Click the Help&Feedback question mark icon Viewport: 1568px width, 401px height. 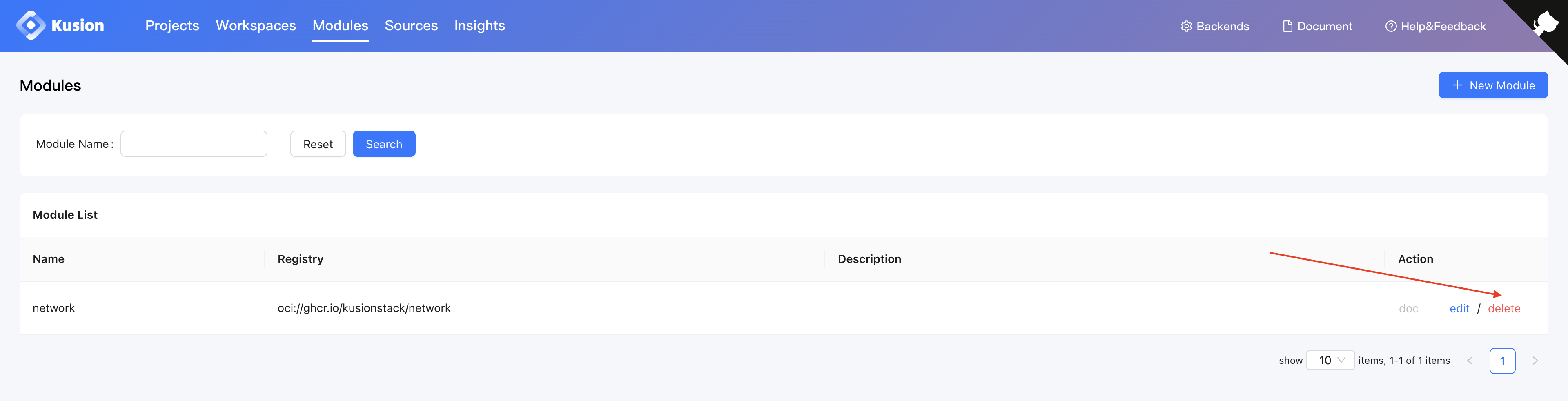1390,26
